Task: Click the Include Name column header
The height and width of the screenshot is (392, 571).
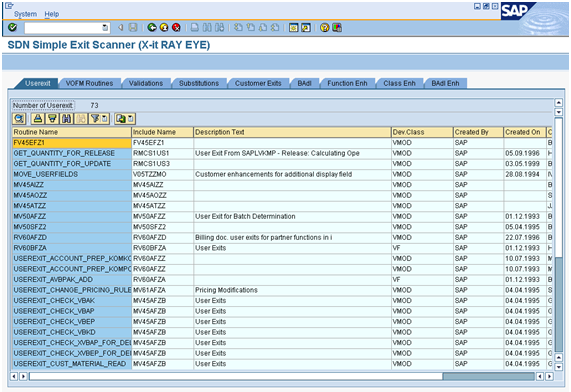Action: pyautogui.click(x=162, y=132)
